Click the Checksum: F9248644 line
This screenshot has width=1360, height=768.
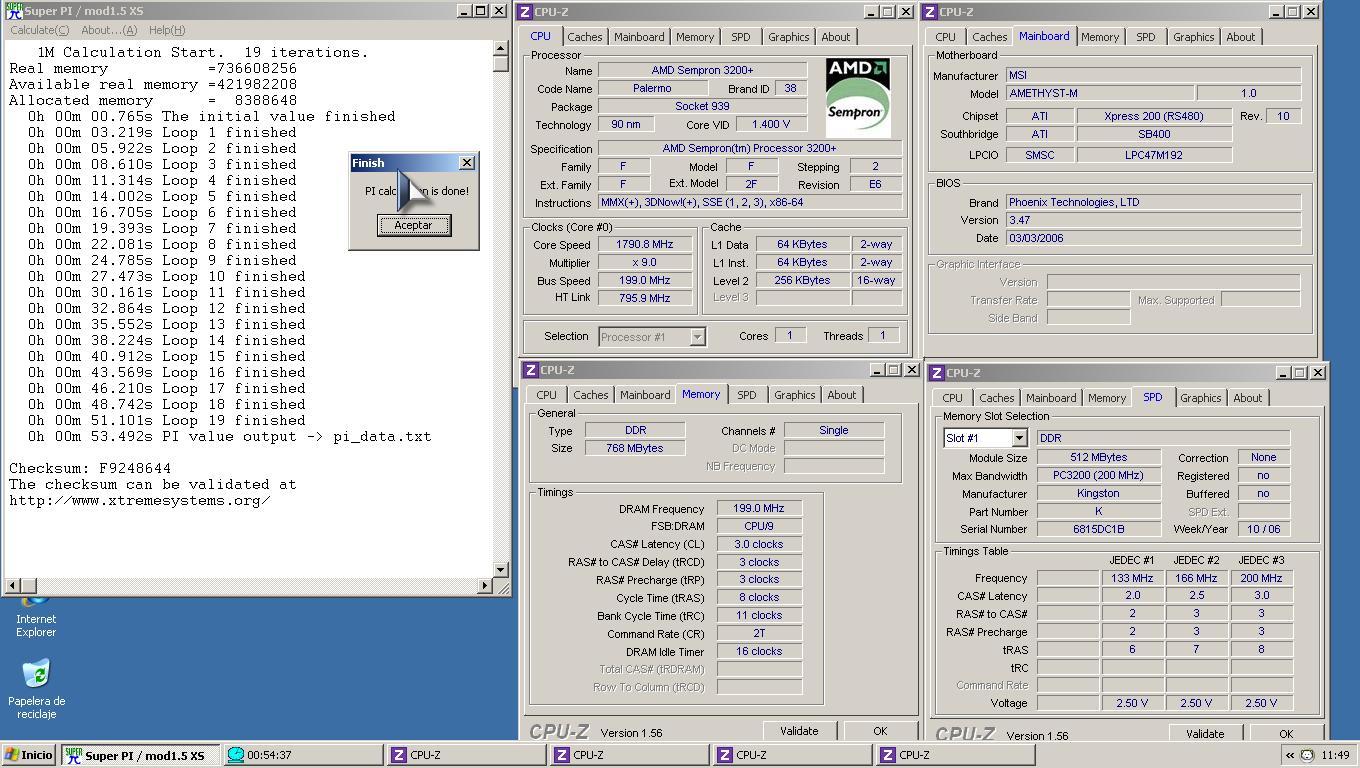click(x=90, y=468)
